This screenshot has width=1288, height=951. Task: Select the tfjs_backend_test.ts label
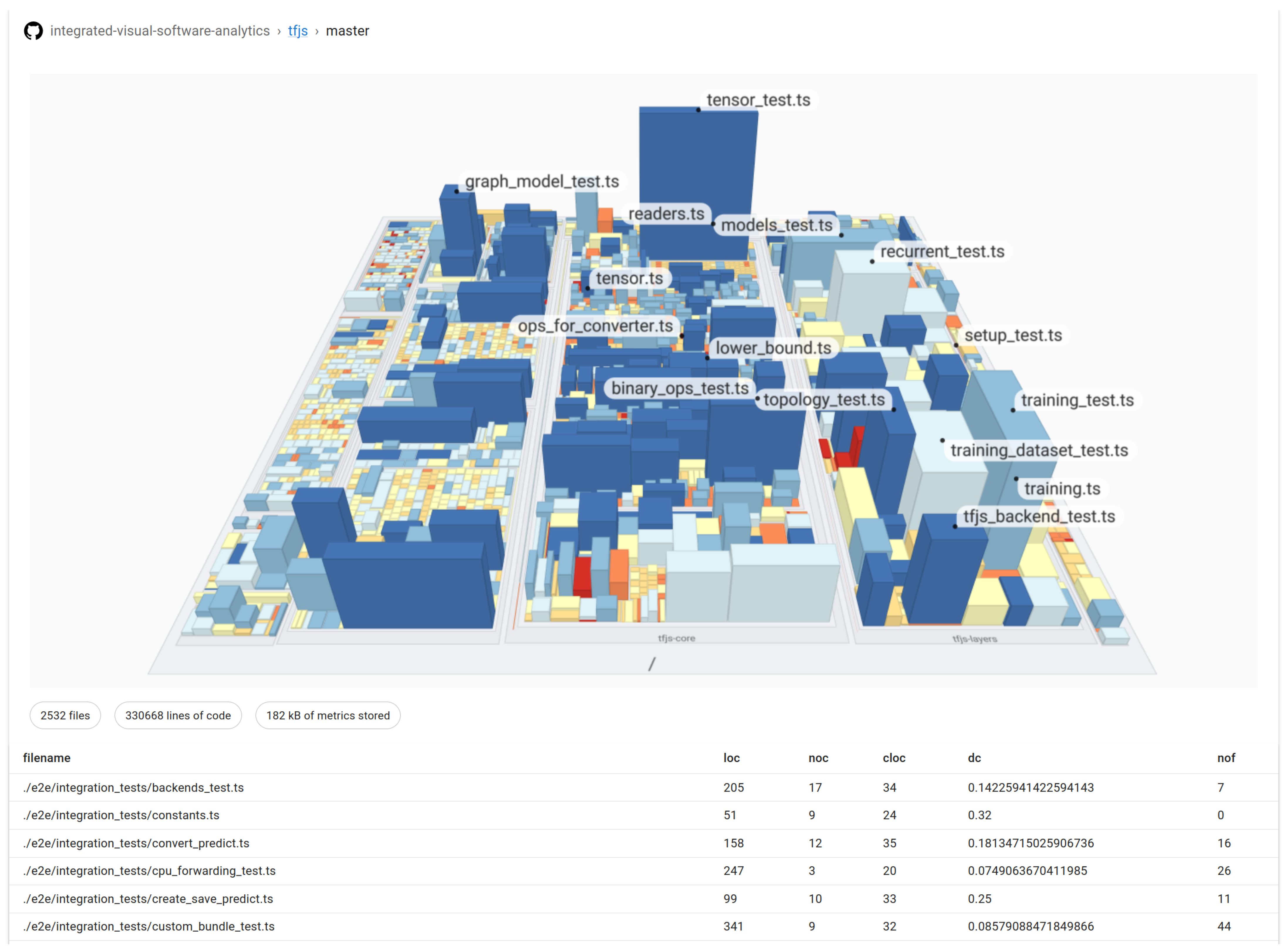click(x=1039, y=517)
